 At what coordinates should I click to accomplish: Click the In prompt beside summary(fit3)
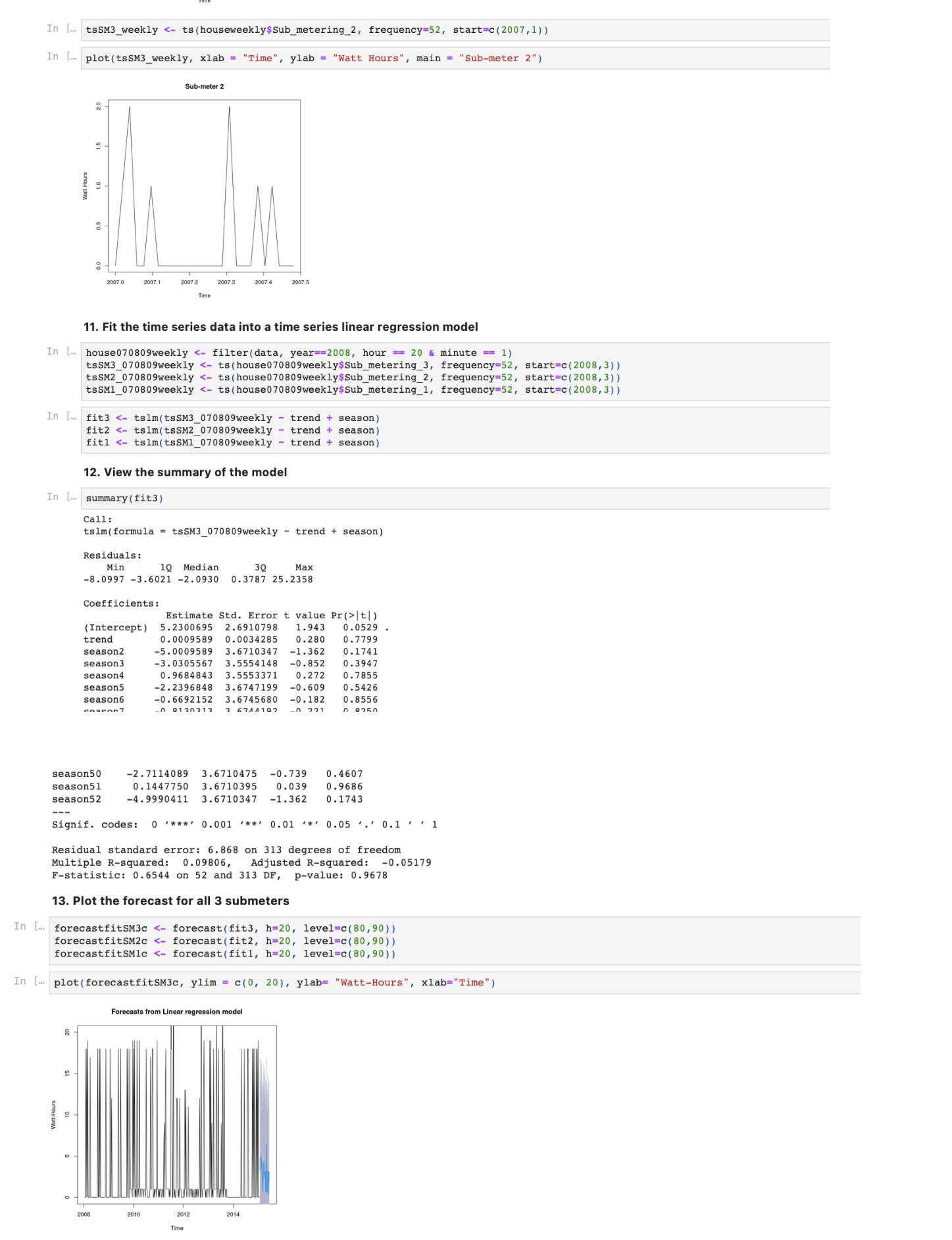point(61,497)
